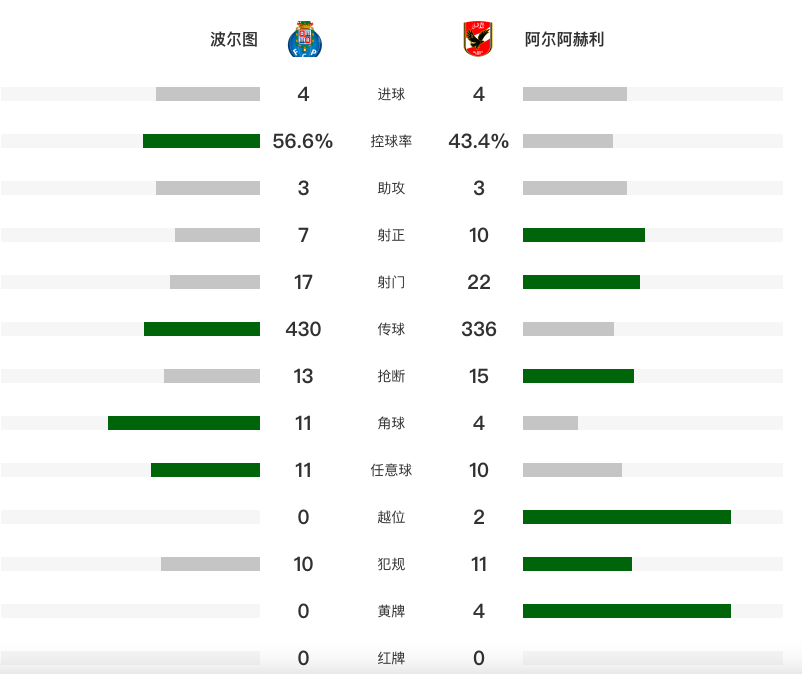
Task: Click Al Ahly's green shots-on-target bar
Action: [x=584, y=235]
